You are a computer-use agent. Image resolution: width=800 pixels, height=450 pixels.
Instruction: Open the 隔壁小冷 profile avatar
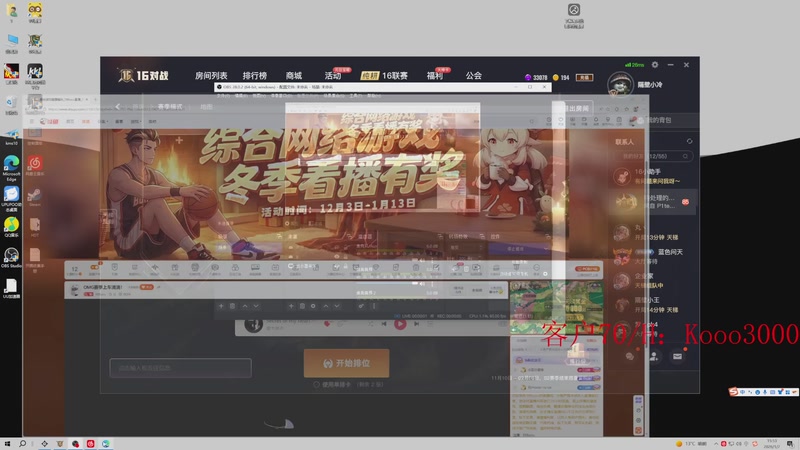(x=620, y=84)
